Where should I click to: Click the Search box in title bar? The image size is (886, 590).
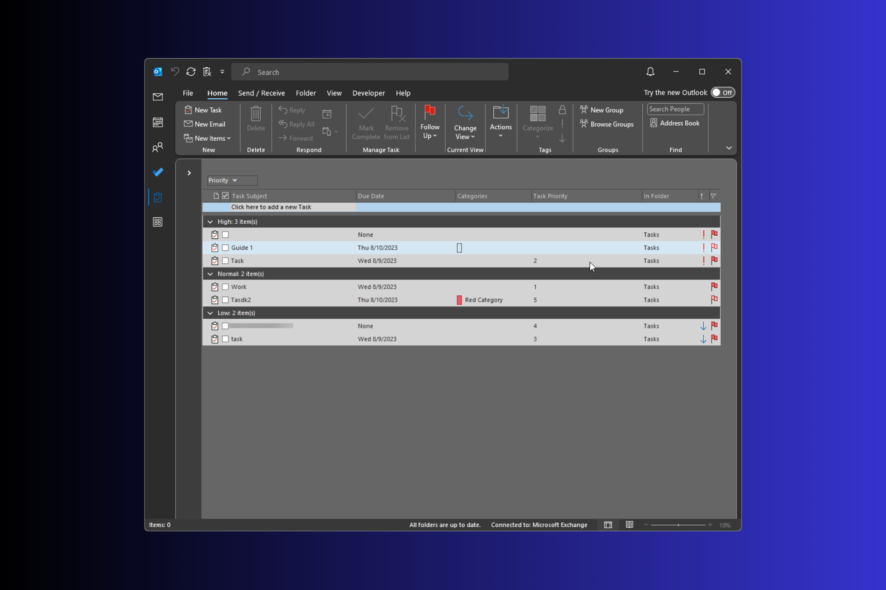371,72
